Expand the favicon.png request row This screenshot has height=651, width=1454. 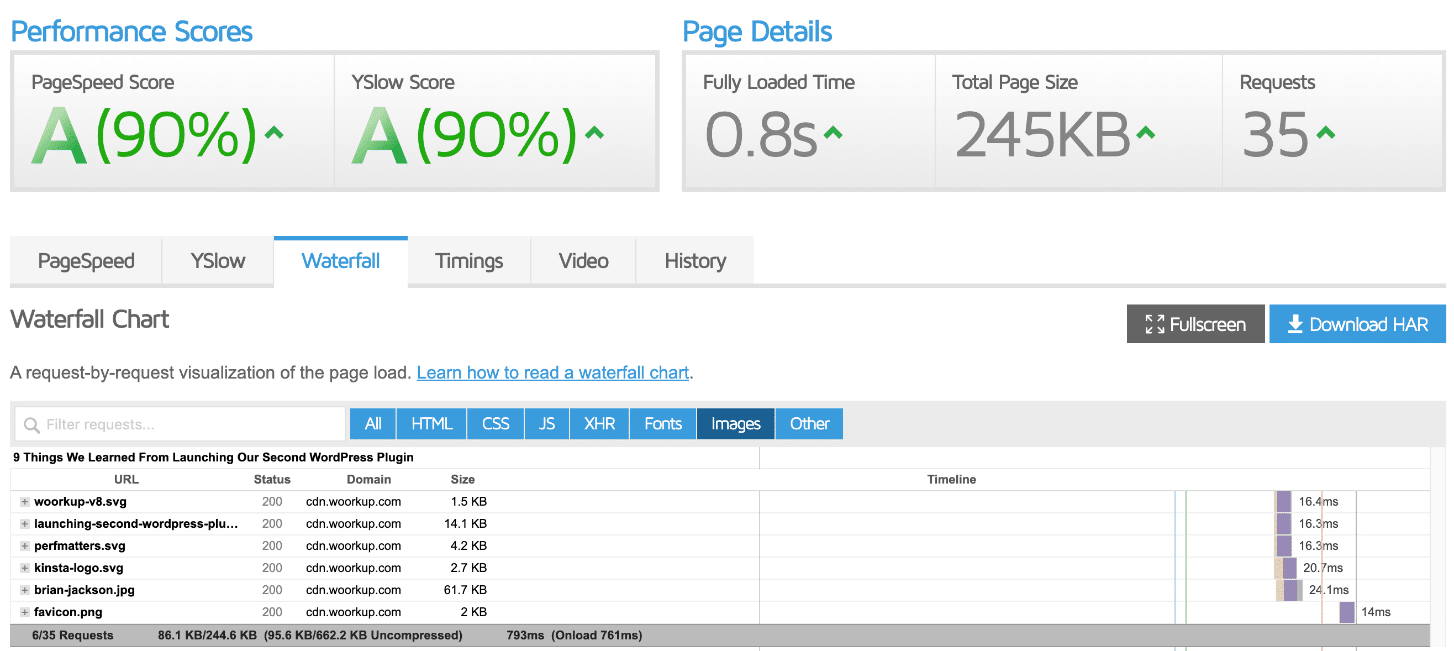(25, 612)
